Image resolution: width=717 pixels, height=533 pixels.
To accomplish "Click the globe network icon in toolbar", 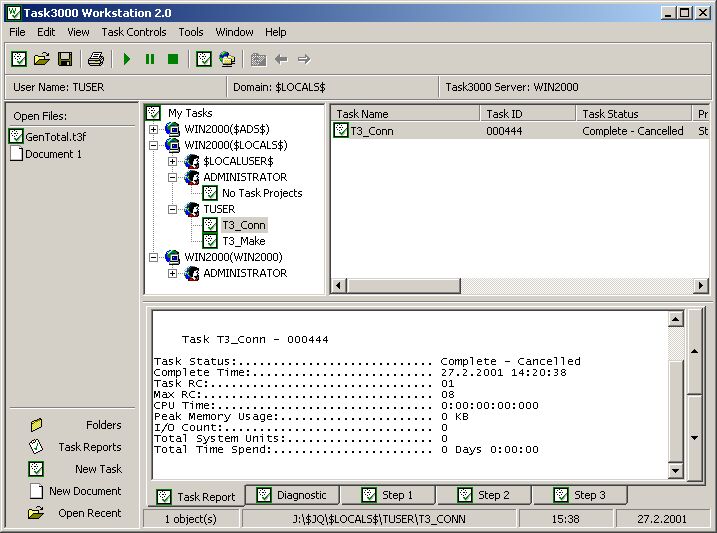I will [x=227, y=59].
